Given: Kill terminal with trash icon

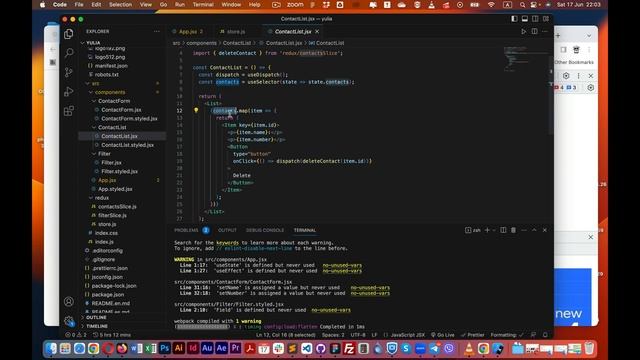Looking at the screenshot, I should (513, 230).
